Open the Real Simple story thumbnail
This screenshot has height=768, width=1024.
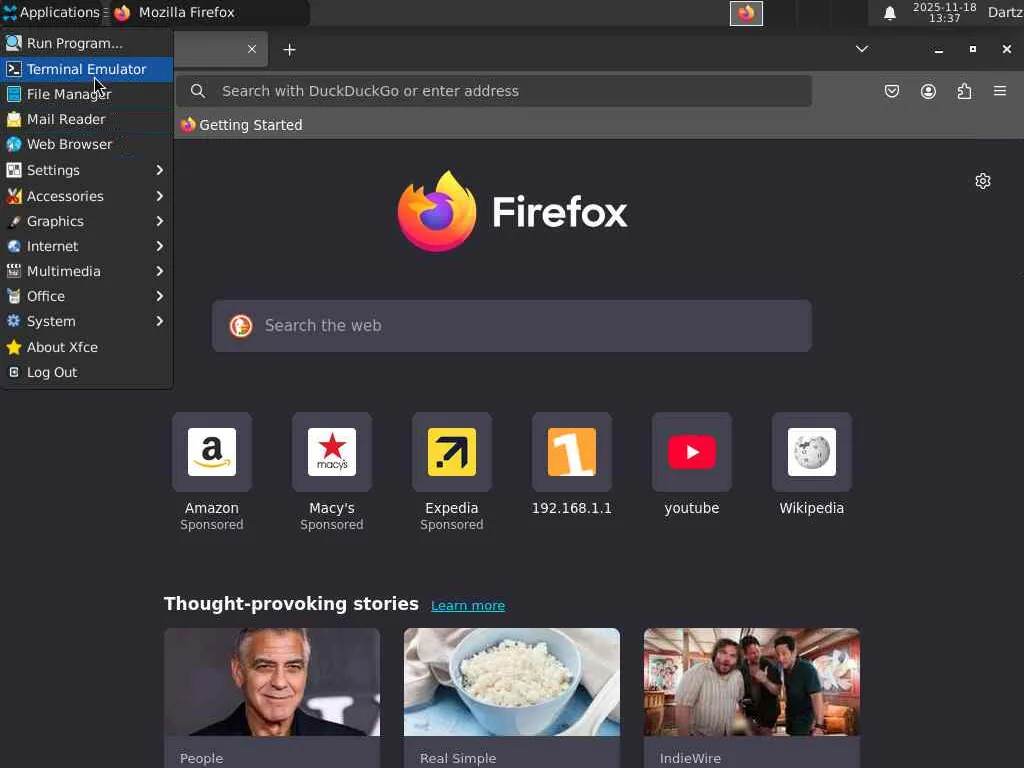(511, 682)
